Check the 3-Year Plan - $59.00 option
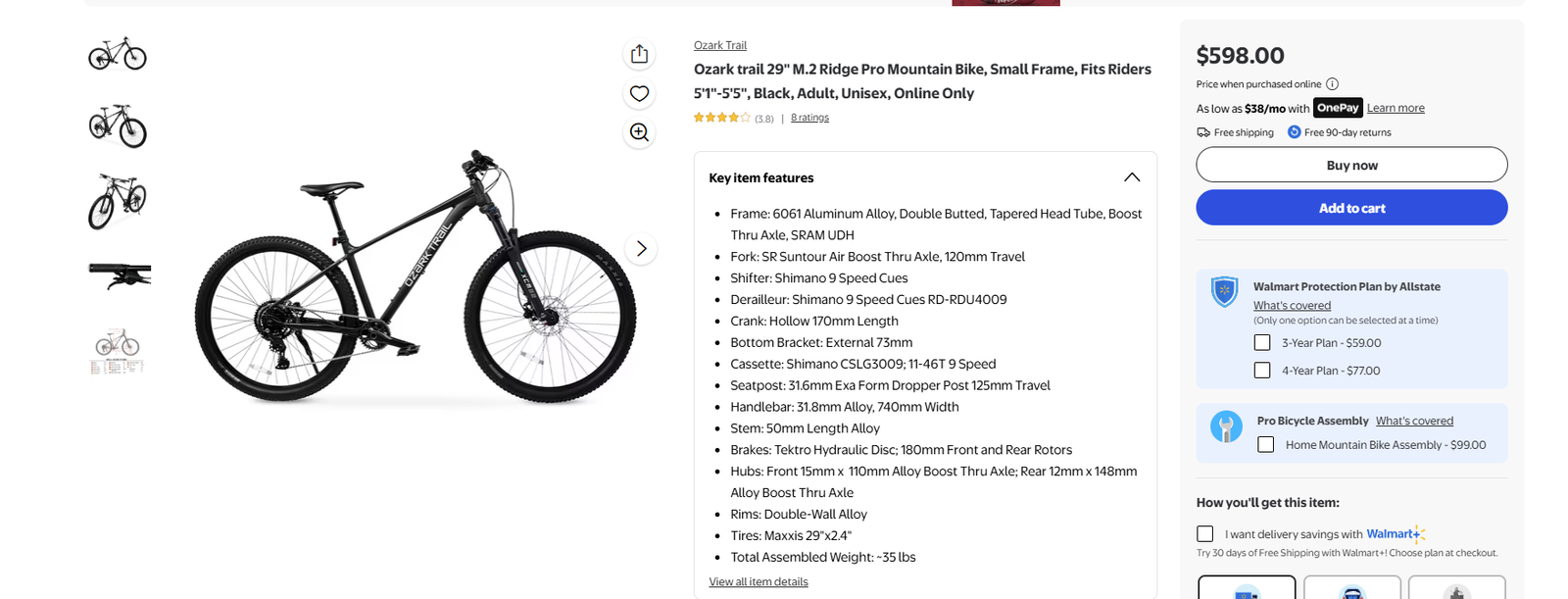Screen dimensions: 1568x599 1262,343
